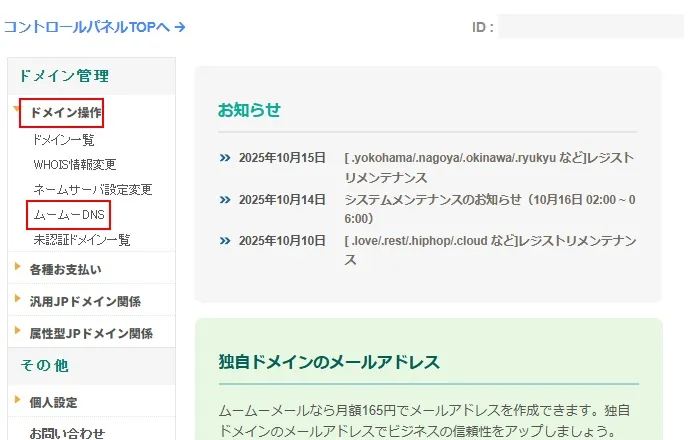Expand the 個人設定 section

53,402
